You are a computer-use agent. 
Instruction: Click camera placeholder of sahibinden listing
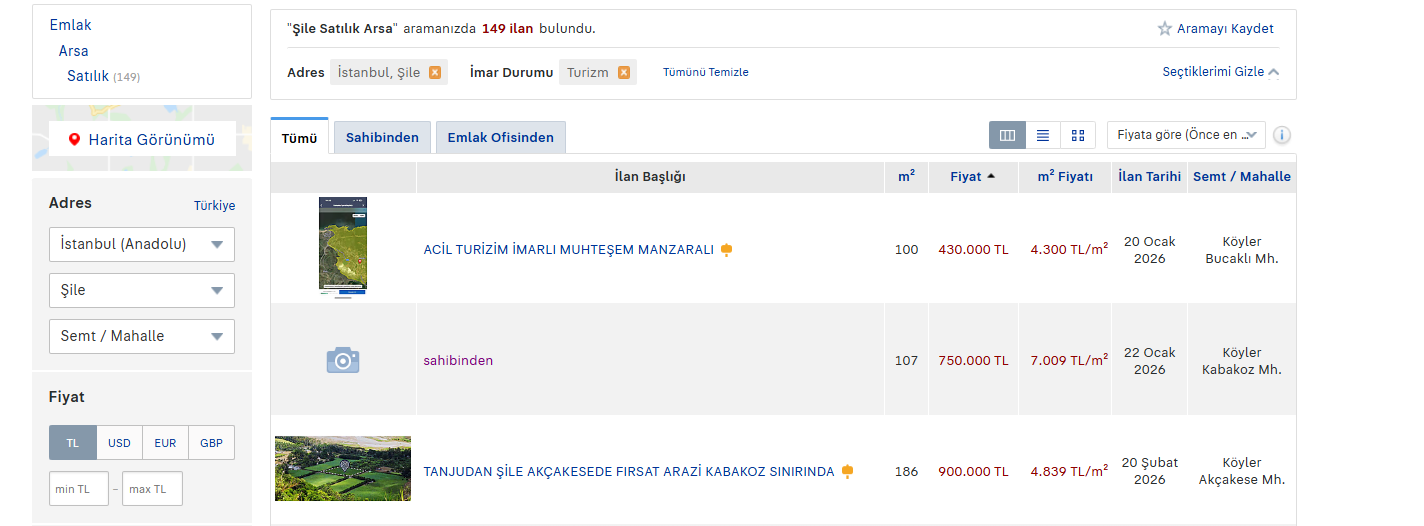click(x=343, y=360)
